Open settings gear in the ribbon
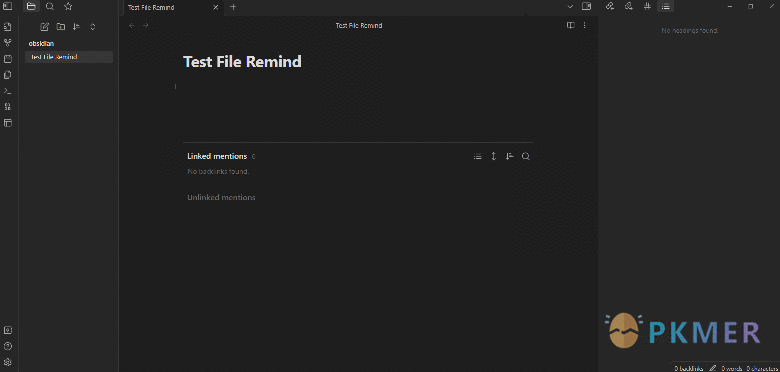This screenshot has height=372, width=780. [7, 362]
